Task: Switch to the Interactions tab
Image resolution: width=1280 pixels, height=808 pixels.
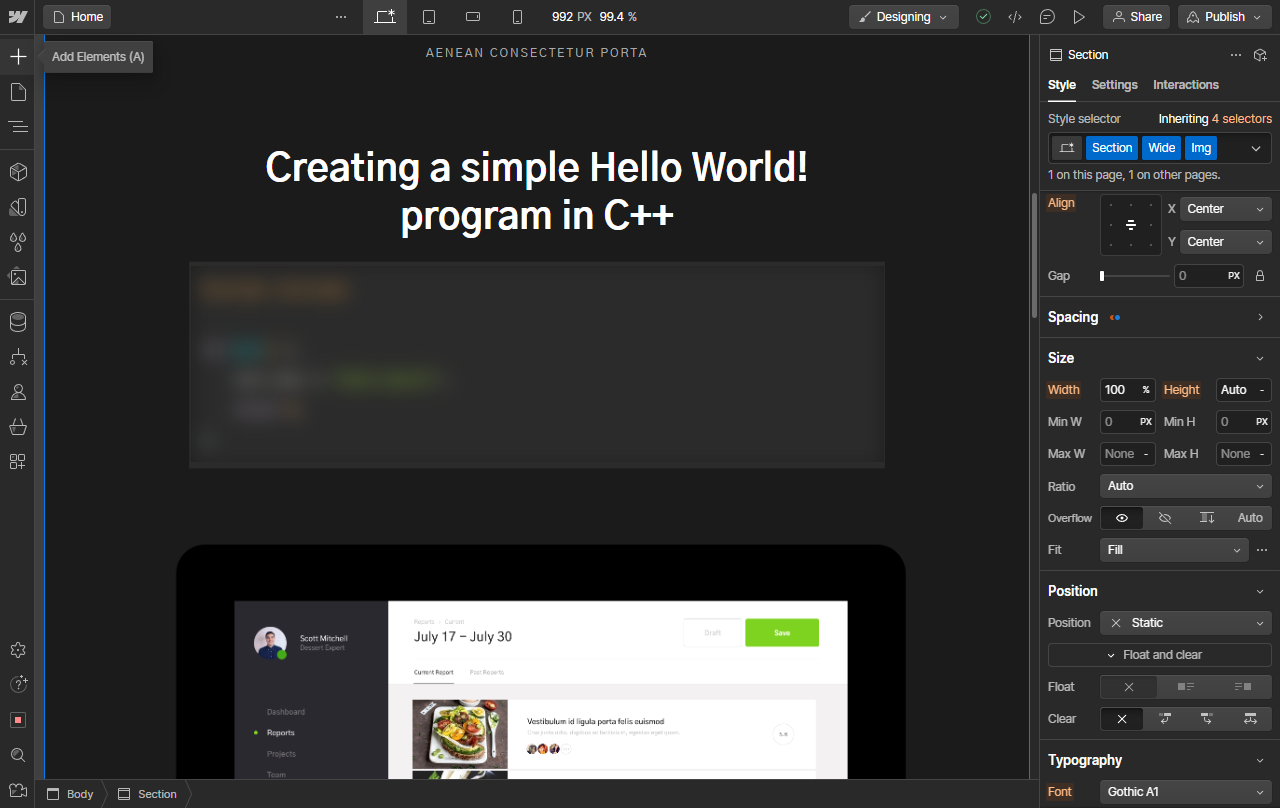Action: pyautogui.click(x=1186, y=85)
